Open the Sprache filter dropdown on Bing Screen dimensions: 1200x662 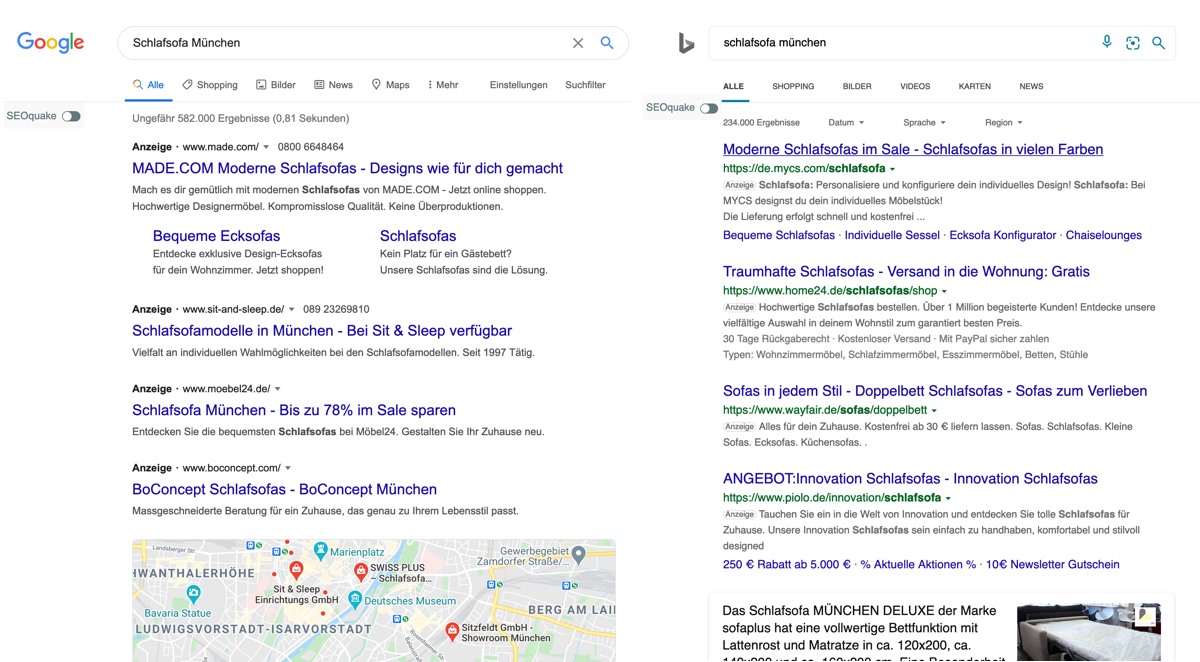(924, 123)
